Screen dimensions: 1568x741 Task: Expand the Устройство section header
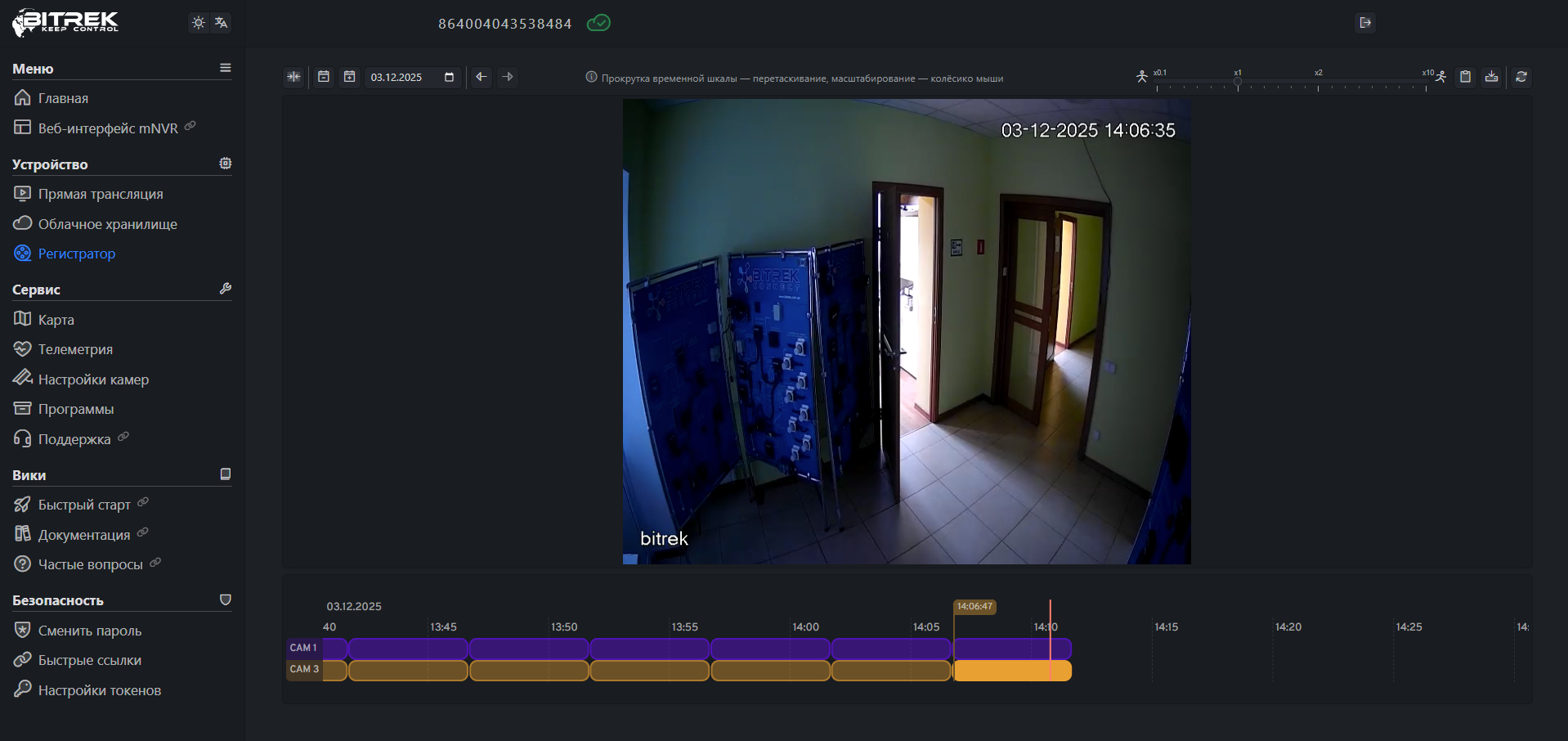[x=50, y=164]
